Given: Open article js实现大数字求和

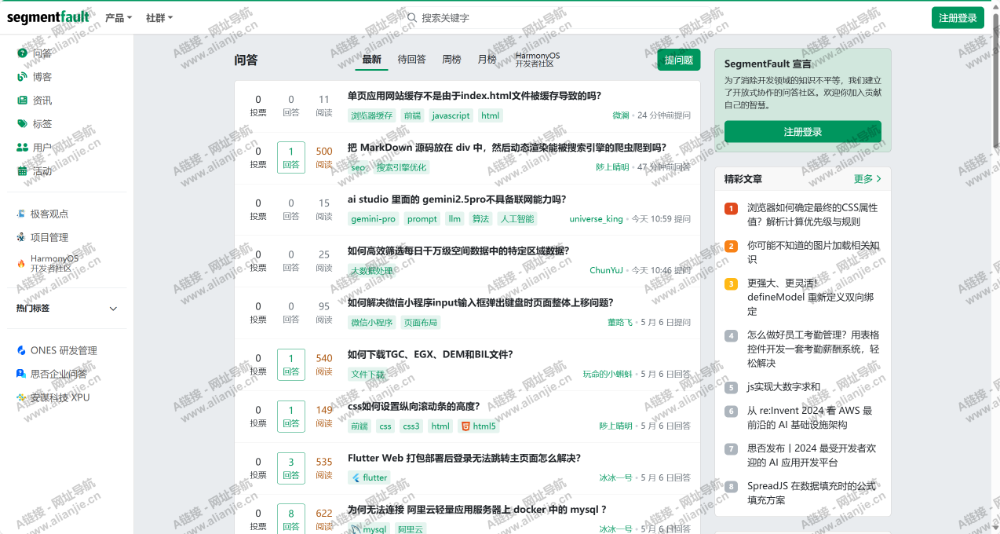Looking at the screenshot, I should pos(784,387).
